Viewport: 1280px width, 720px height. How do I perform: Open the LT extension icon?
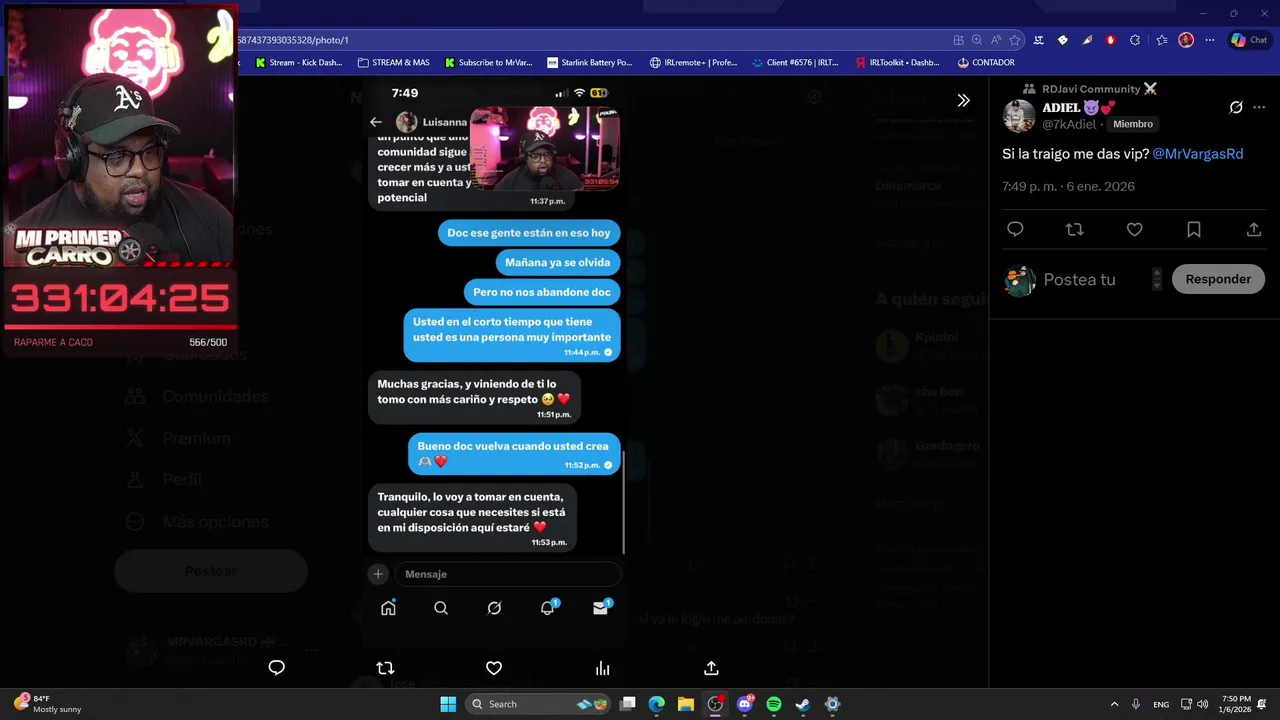click(1039, 40)
